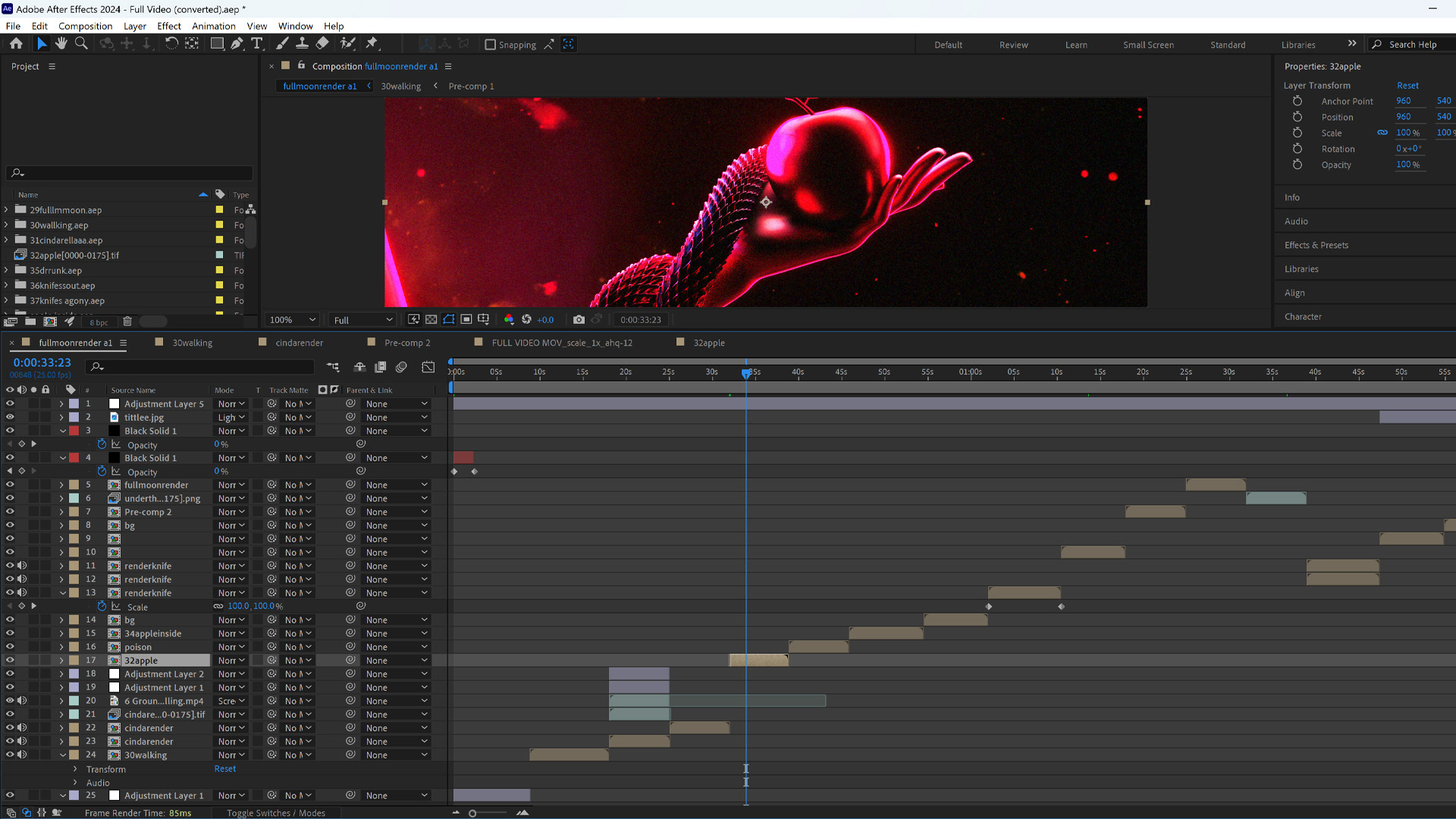
Task: Open the 100% magnification dropdown
Action: coord(292,320)
